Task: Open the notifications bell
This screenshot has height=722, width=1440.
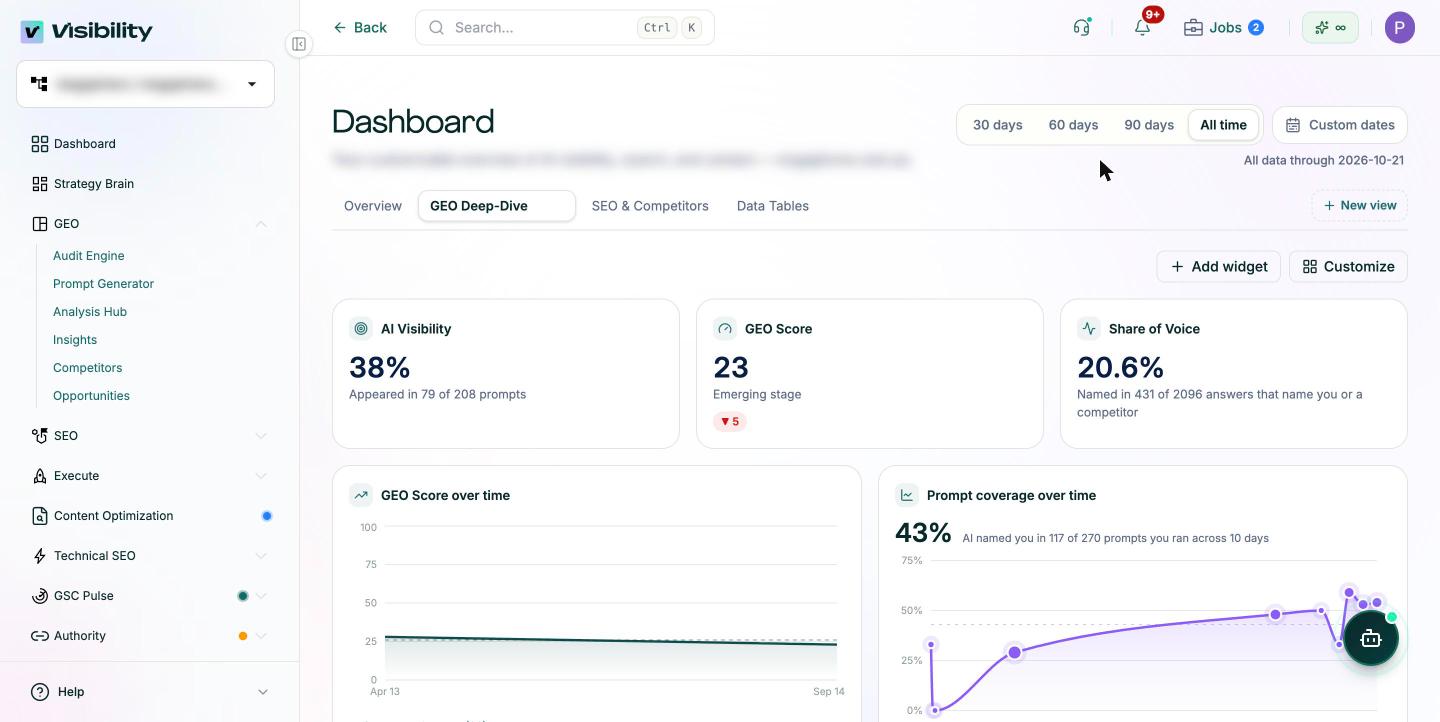Action: click(1142, 27)
